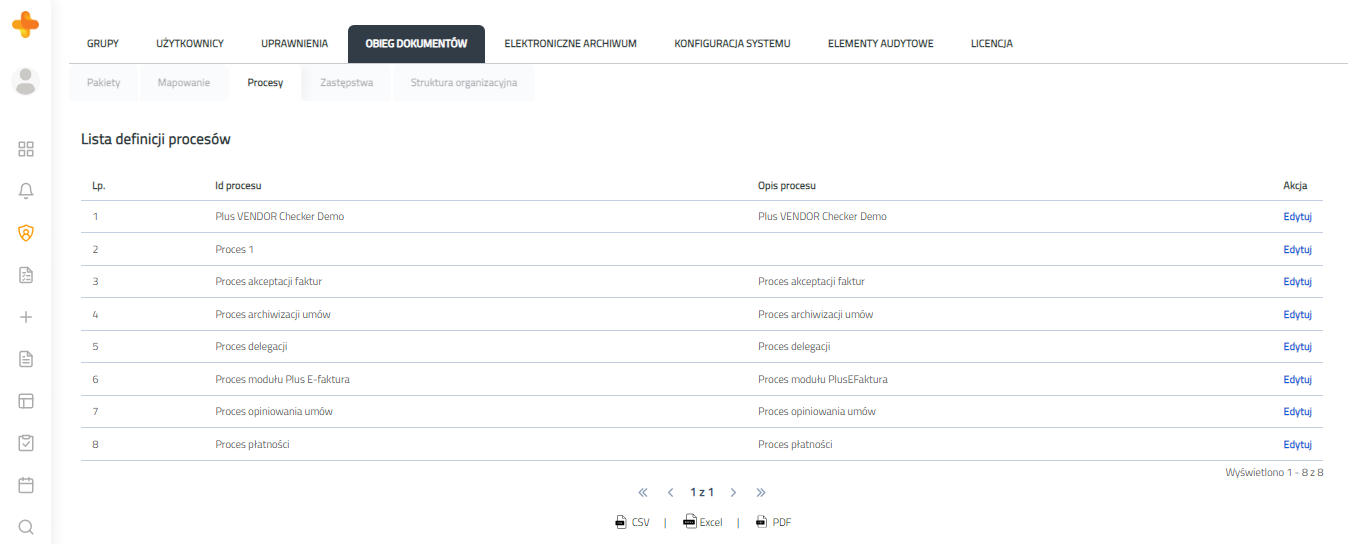
Task: Select the orange admin shield icon
Action: tap(26, 233)
